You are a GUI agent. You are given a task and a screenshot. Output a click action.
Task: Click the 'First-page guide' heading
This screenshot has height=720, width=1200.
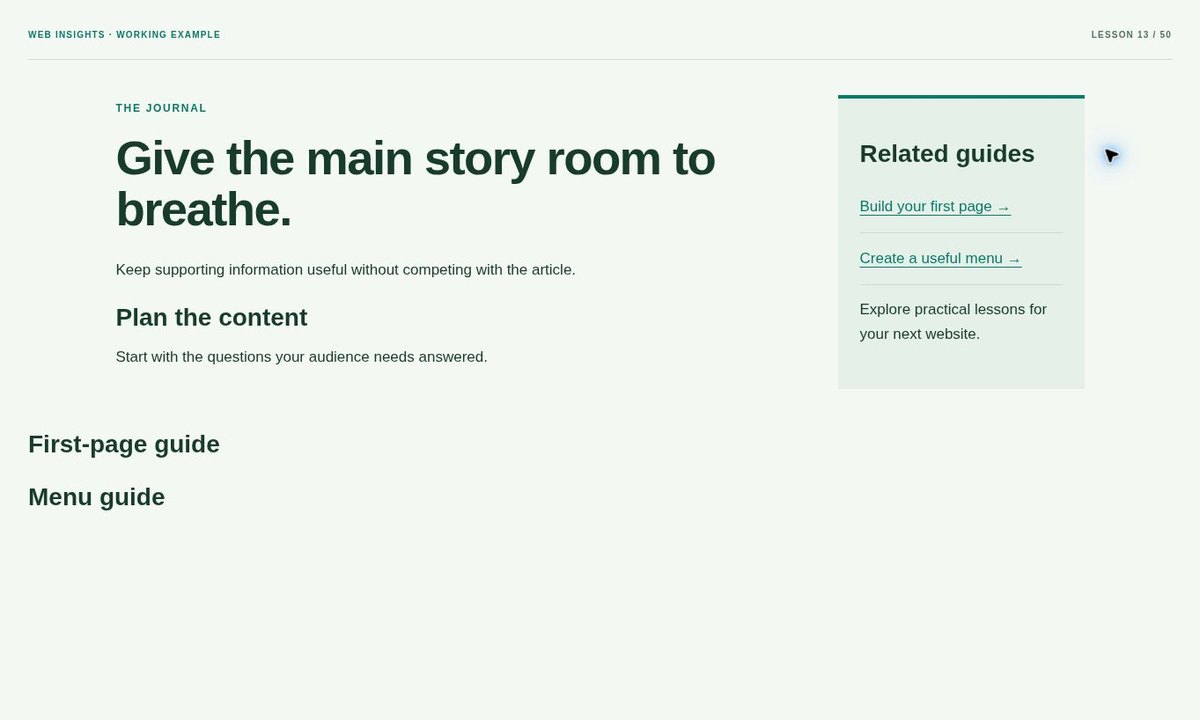(x=124, y=444)
